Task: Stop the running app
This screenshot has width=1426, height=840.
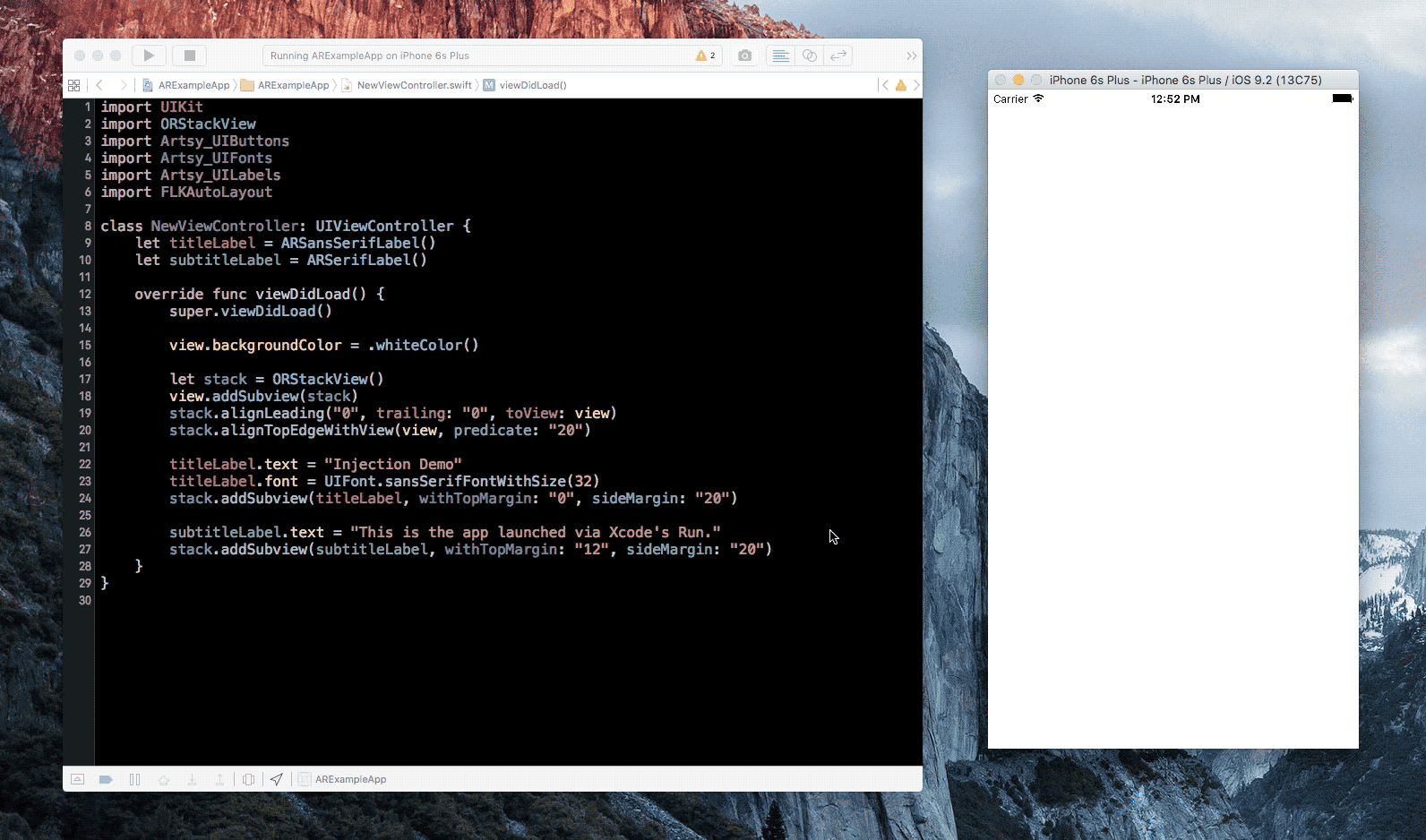Action: 190,56
